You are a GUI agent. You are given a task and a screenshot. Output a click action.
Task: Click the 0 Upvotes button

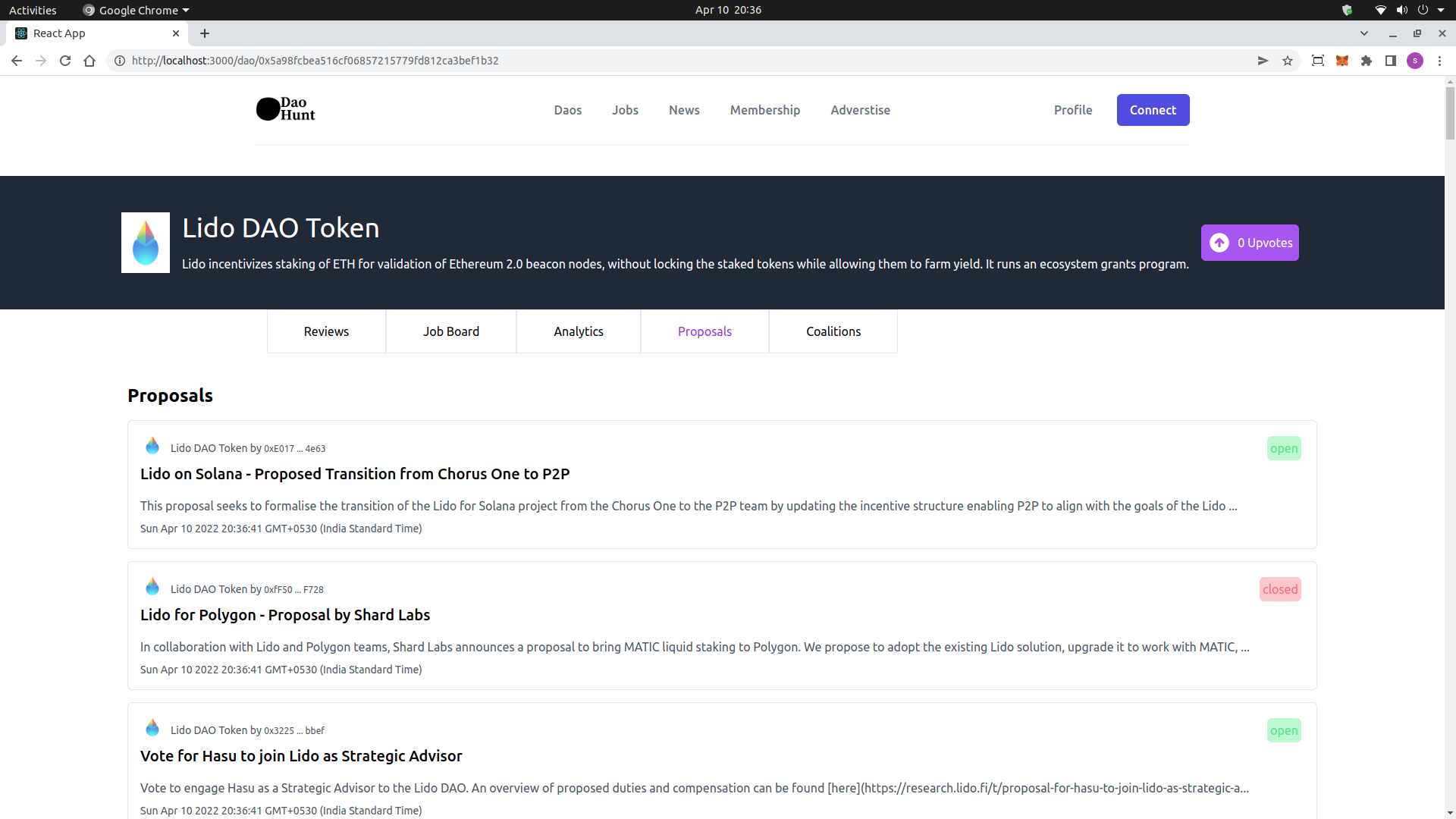[x=1250, y=243]
